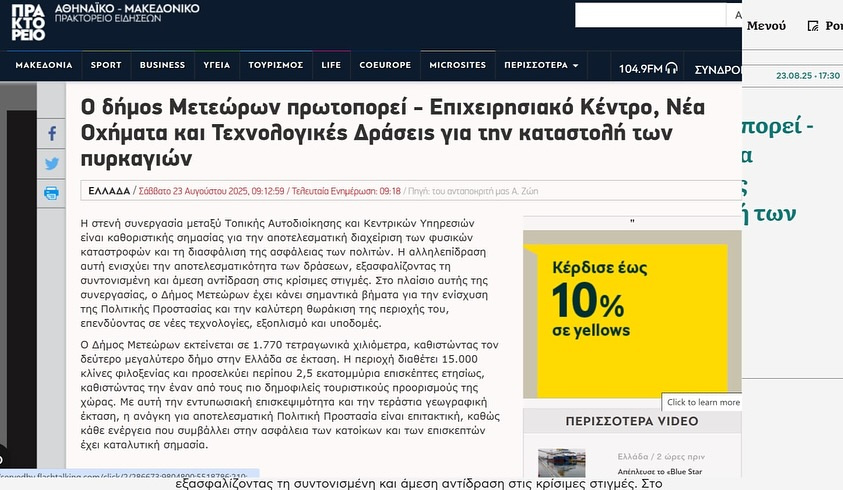843x490 pixels.
Task: Open the ΜΑΚΕΔΟΝΙΑ section
Action: tap(44, 66)
